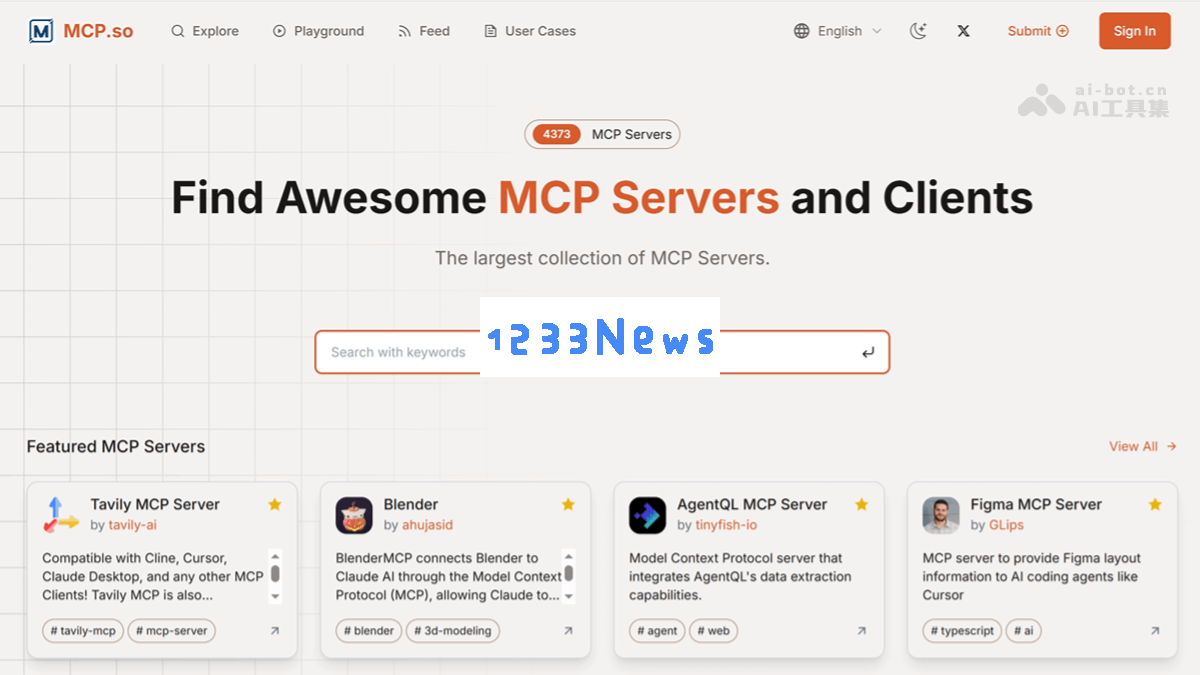Select the # 3d-modeling tag
The width and height of the screenshot is (1200, 675).
click(x=453, y=631)
